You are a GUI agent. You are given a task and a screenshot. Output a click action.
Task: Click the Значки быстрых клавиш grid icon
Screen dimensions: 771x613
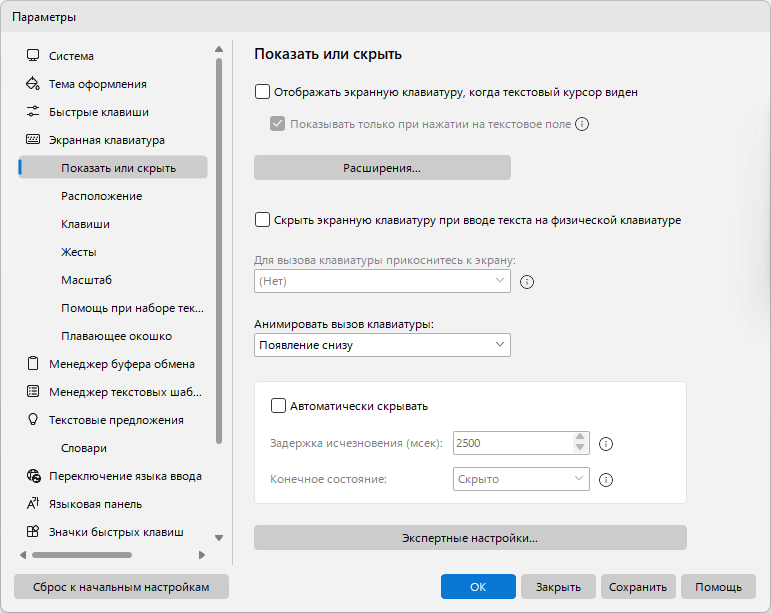pos(33,532)
